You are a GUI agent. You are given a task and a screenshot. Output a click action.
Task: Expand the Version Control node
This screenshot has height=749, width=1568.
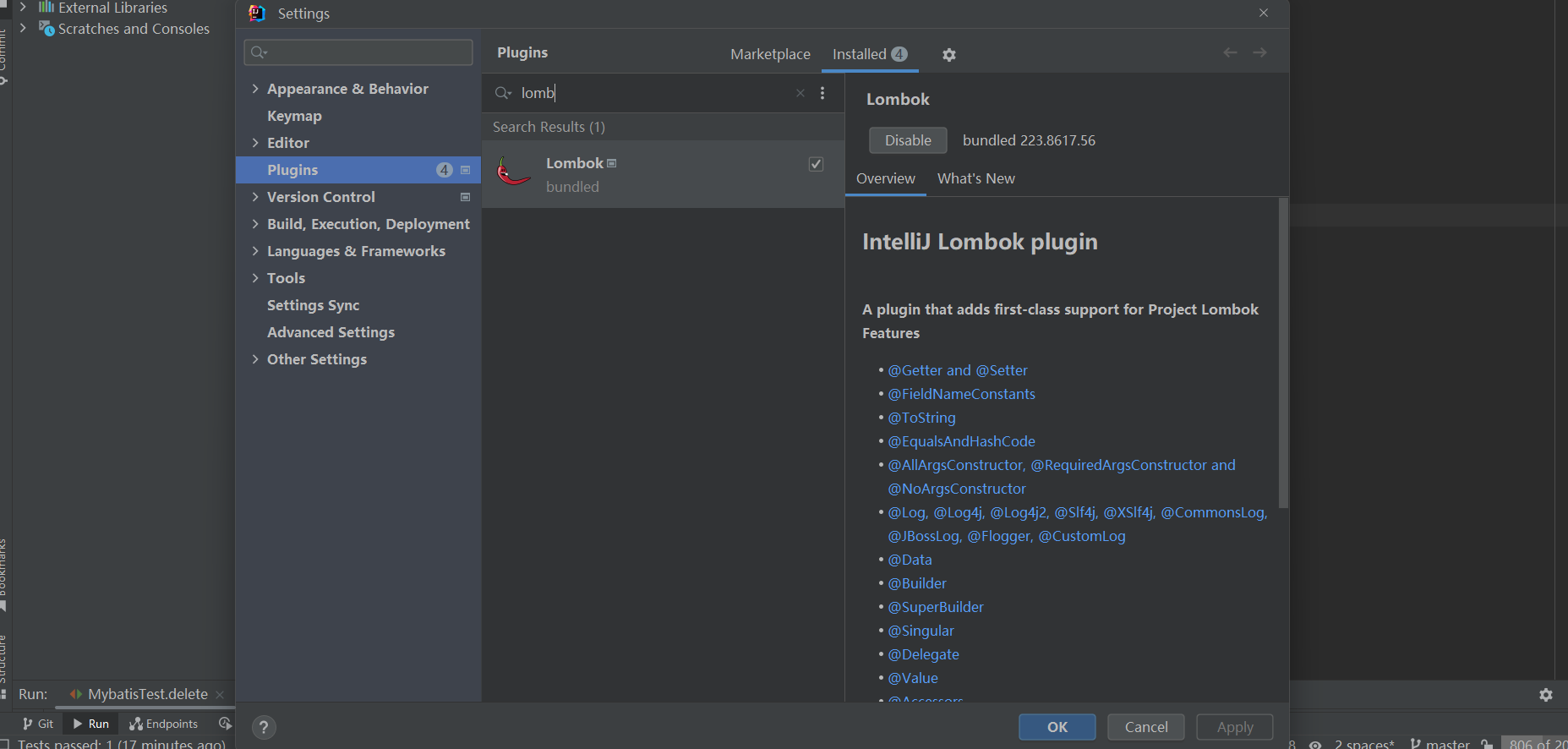(x=255, y=197)
